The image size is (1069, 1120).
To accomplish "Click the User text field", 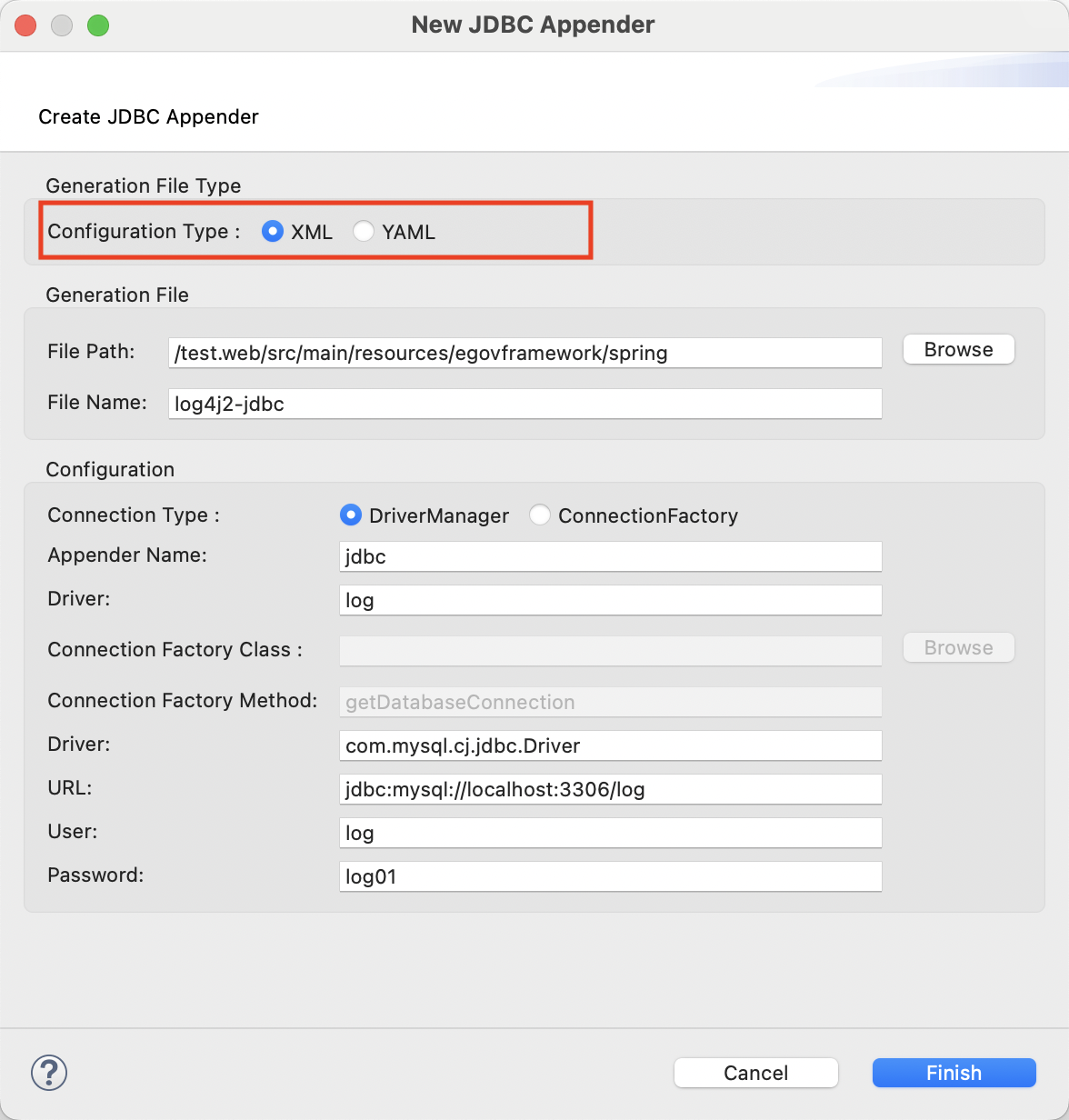I will tap(610, 833).
